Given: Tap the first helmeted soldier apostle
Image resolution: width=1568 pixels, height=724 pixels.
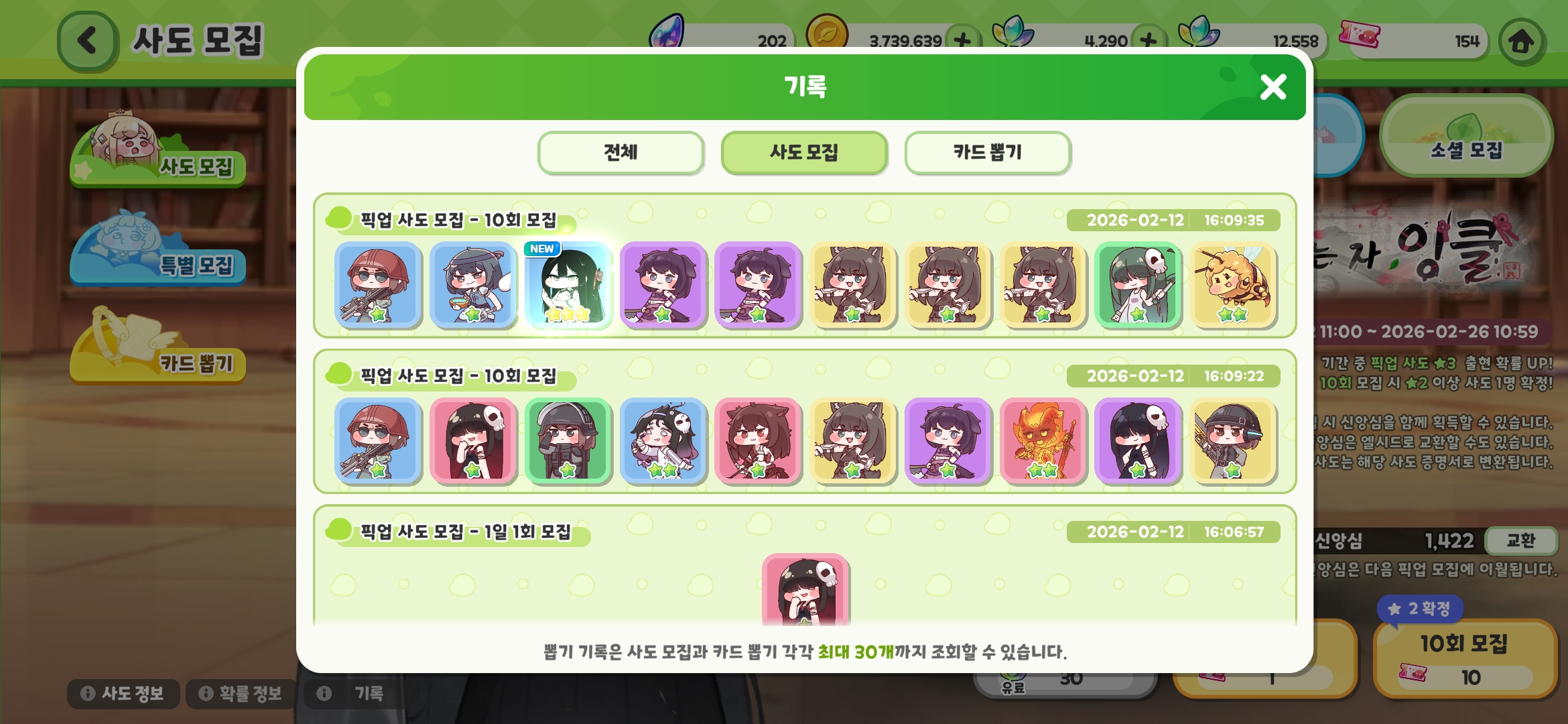Looking at the screenshot, I should [x=379, y=285].
